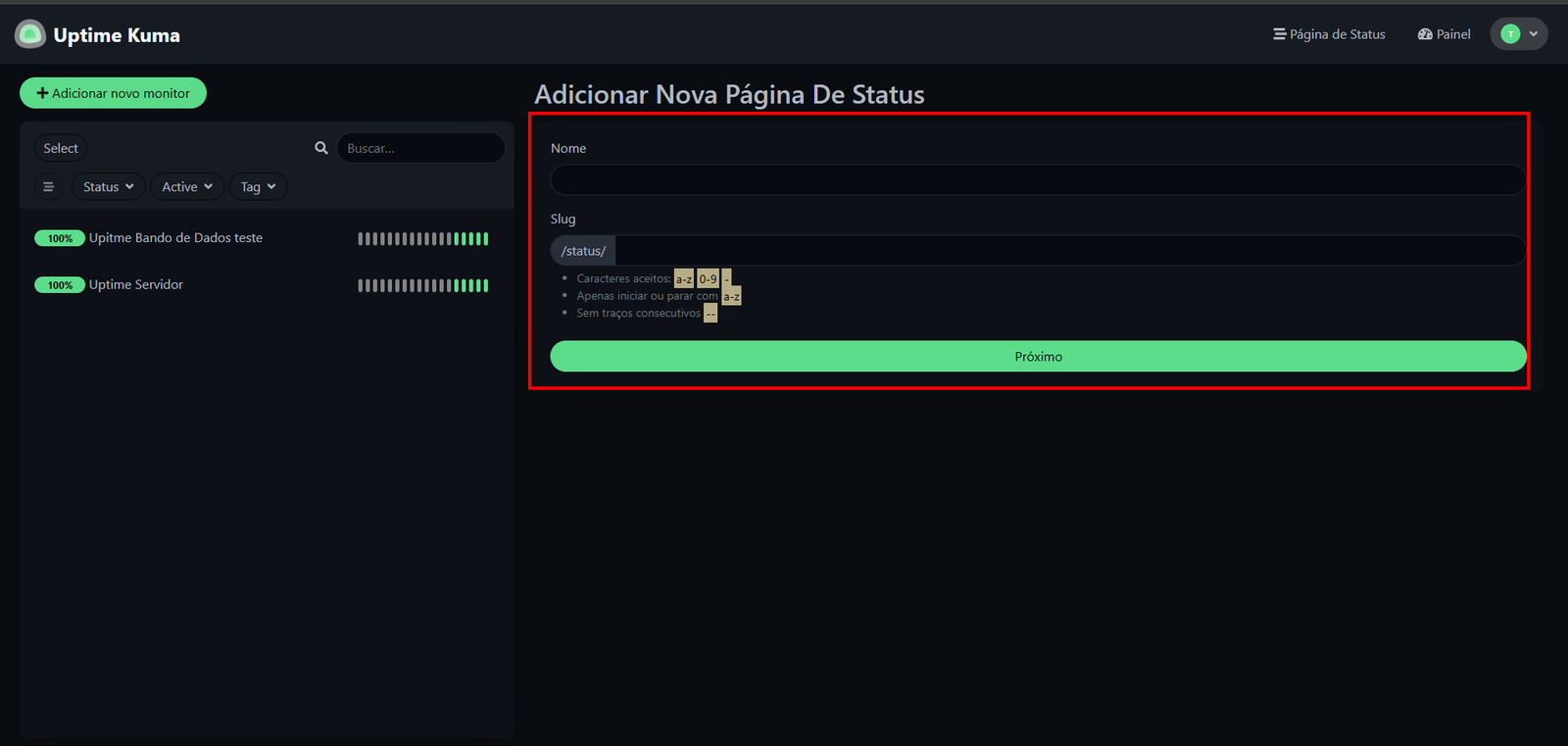Image resolution: width=1568 pixels, height=746 pixels.
Task: Open Página de Status in top navigation
Action: [1329, 34]
